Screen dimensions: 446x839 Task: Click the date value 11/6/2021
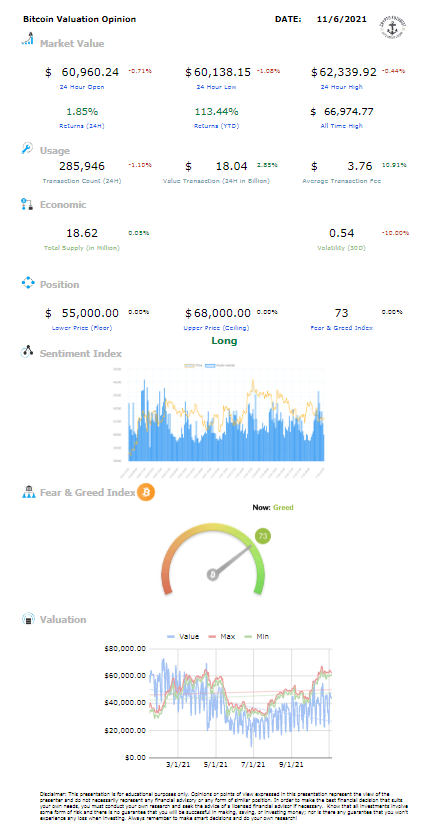coord(342,19)
